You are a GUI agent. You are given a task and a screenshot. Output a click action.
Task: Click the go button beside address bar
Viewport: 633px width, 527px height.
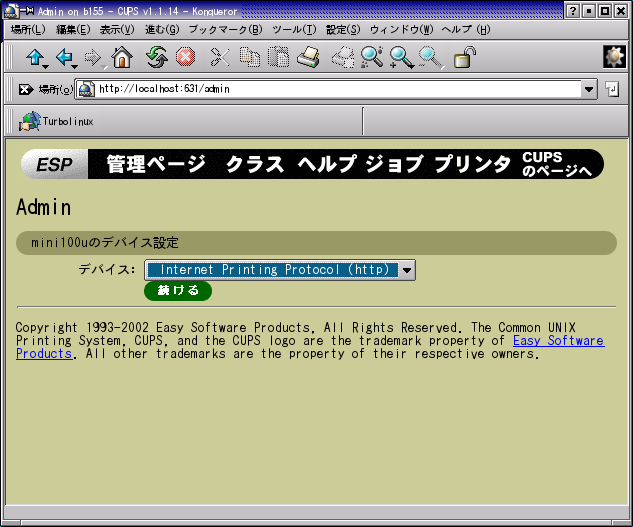(x=612, y=89)
